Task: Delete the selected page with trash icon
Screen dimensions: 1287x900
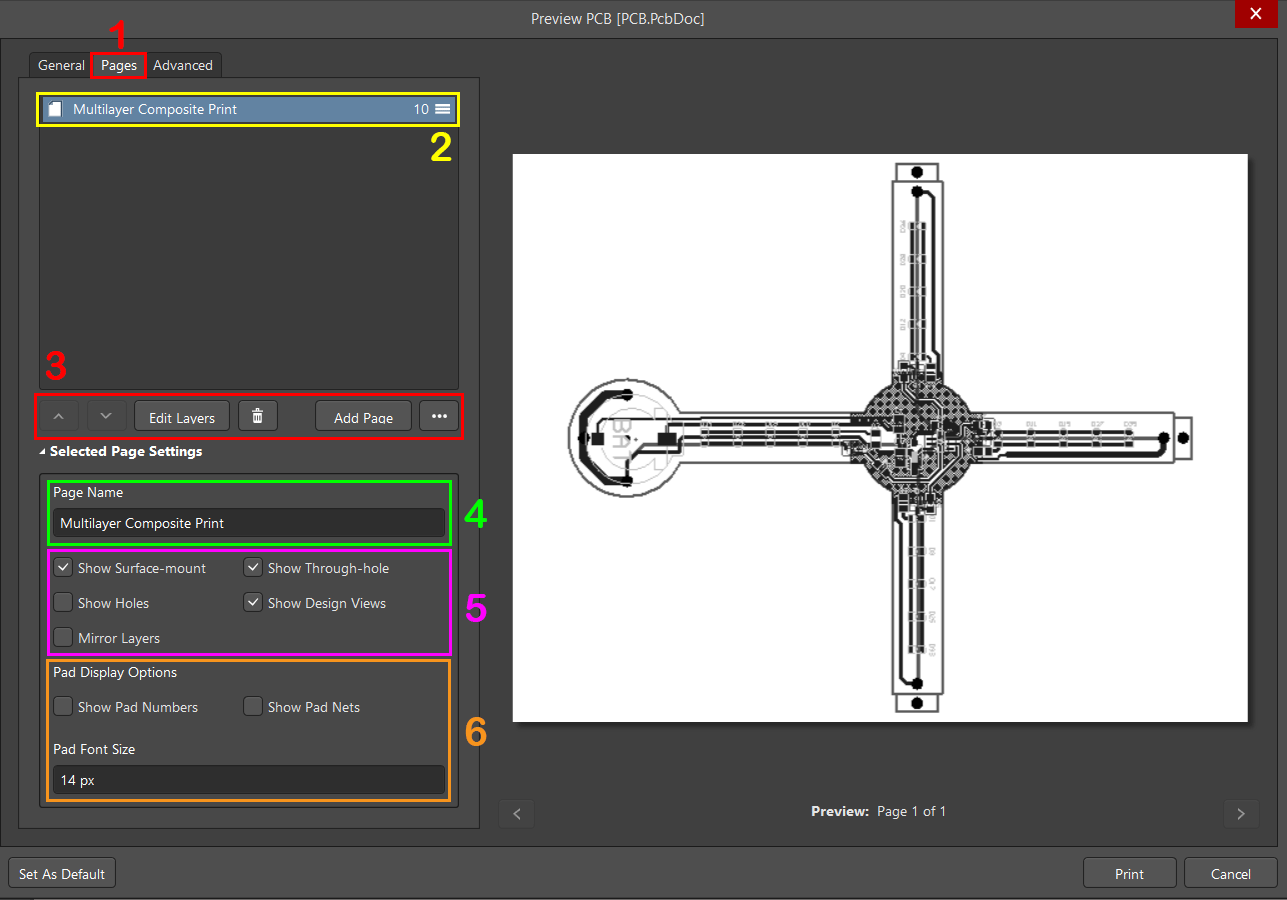Action: [x=257, y=416]
